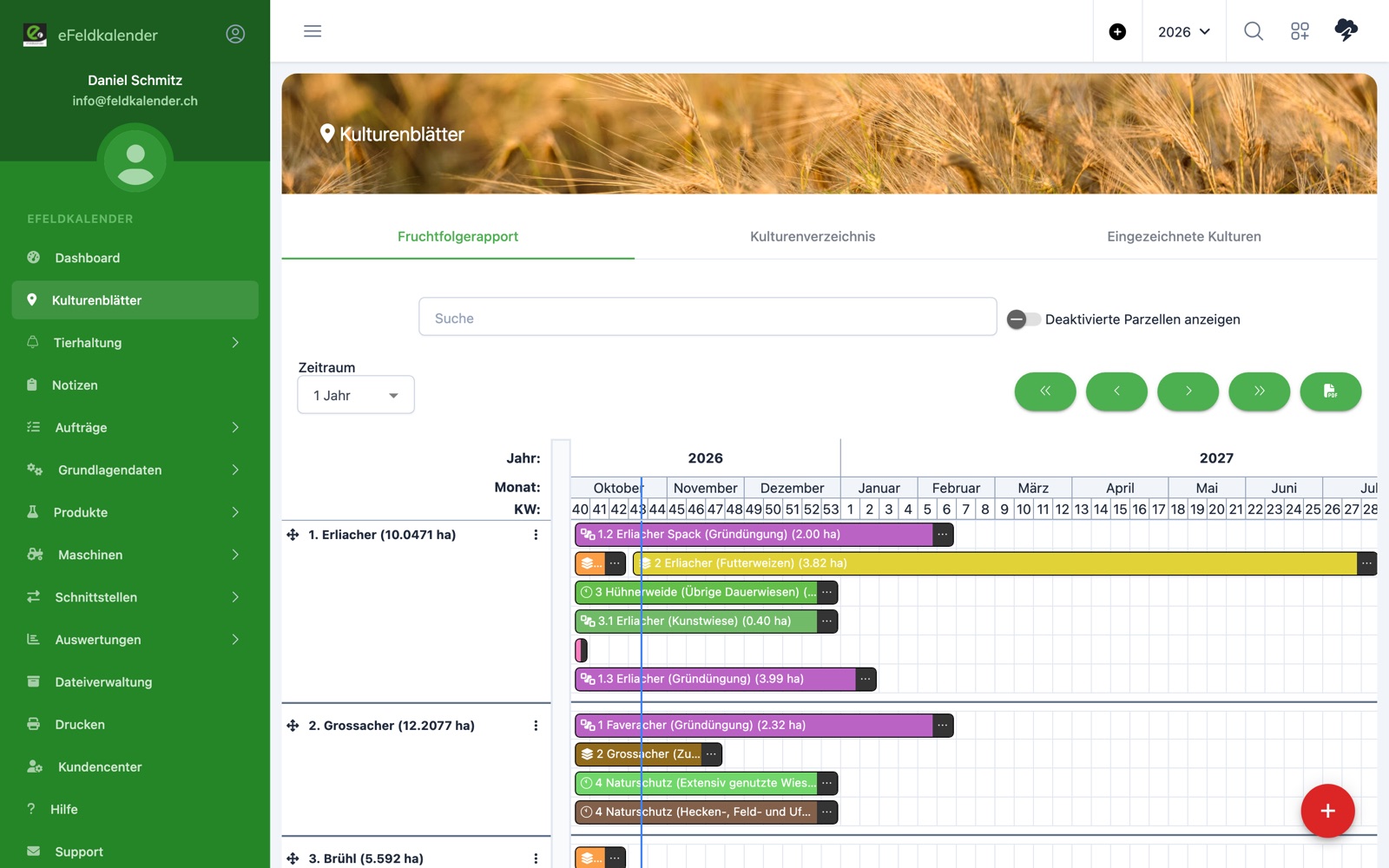The height and width of the screenshot is (868, 1389).
Task: Open the Zeitraum 1 Jahr dropdown
Action: pos(356,395)
